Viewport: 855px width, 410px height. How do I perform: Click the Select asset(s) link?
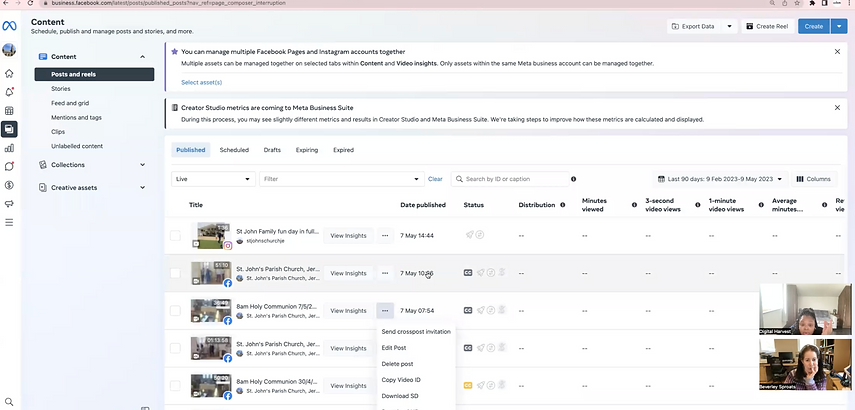(202, 82)
